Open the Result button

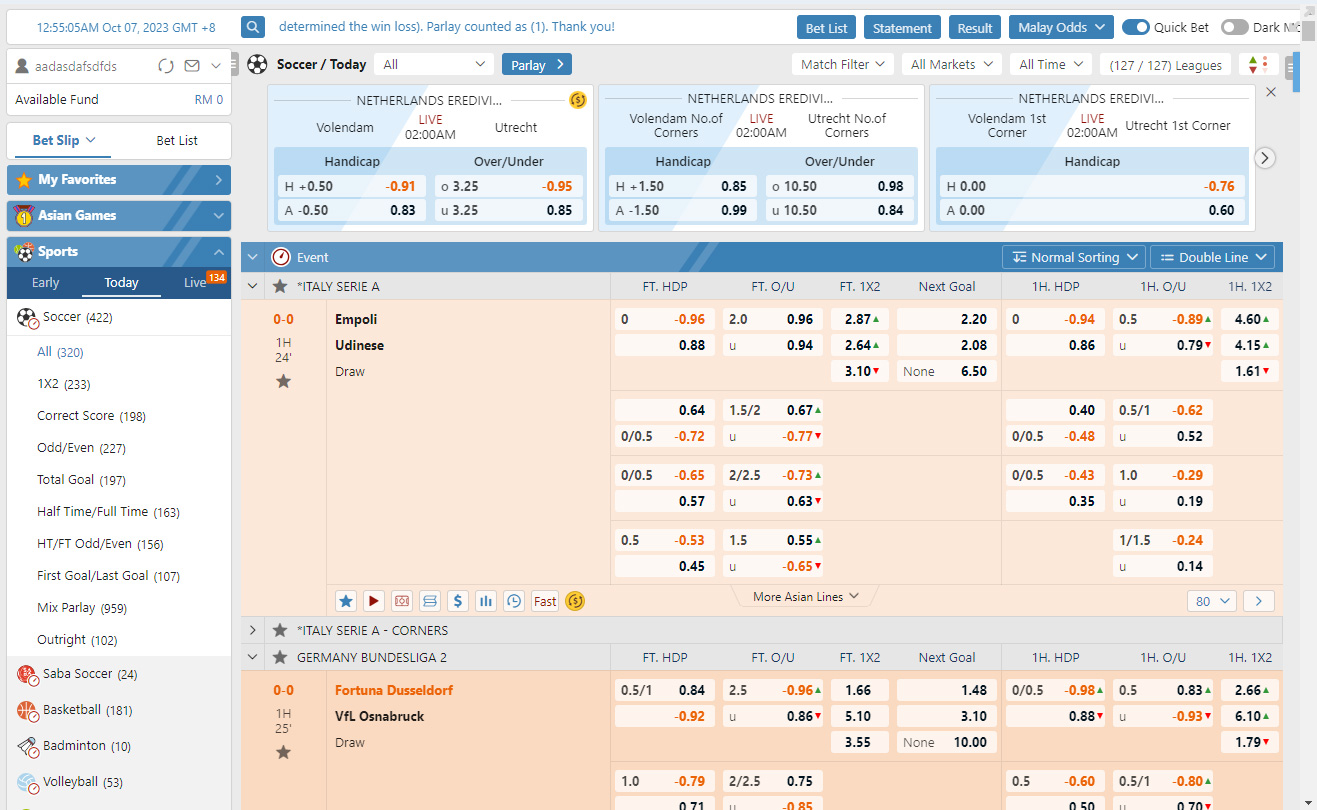point(974,27)
